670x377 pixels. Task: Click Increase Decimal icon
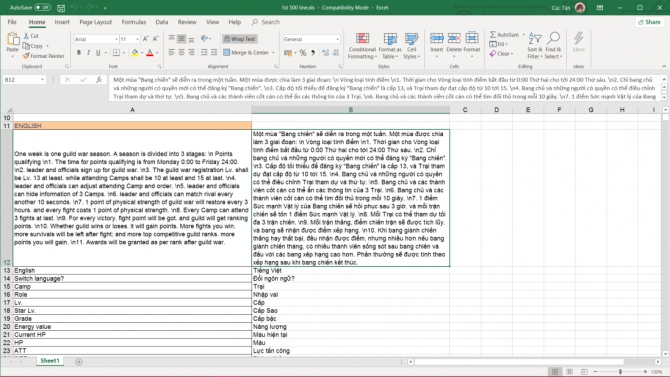326,53
